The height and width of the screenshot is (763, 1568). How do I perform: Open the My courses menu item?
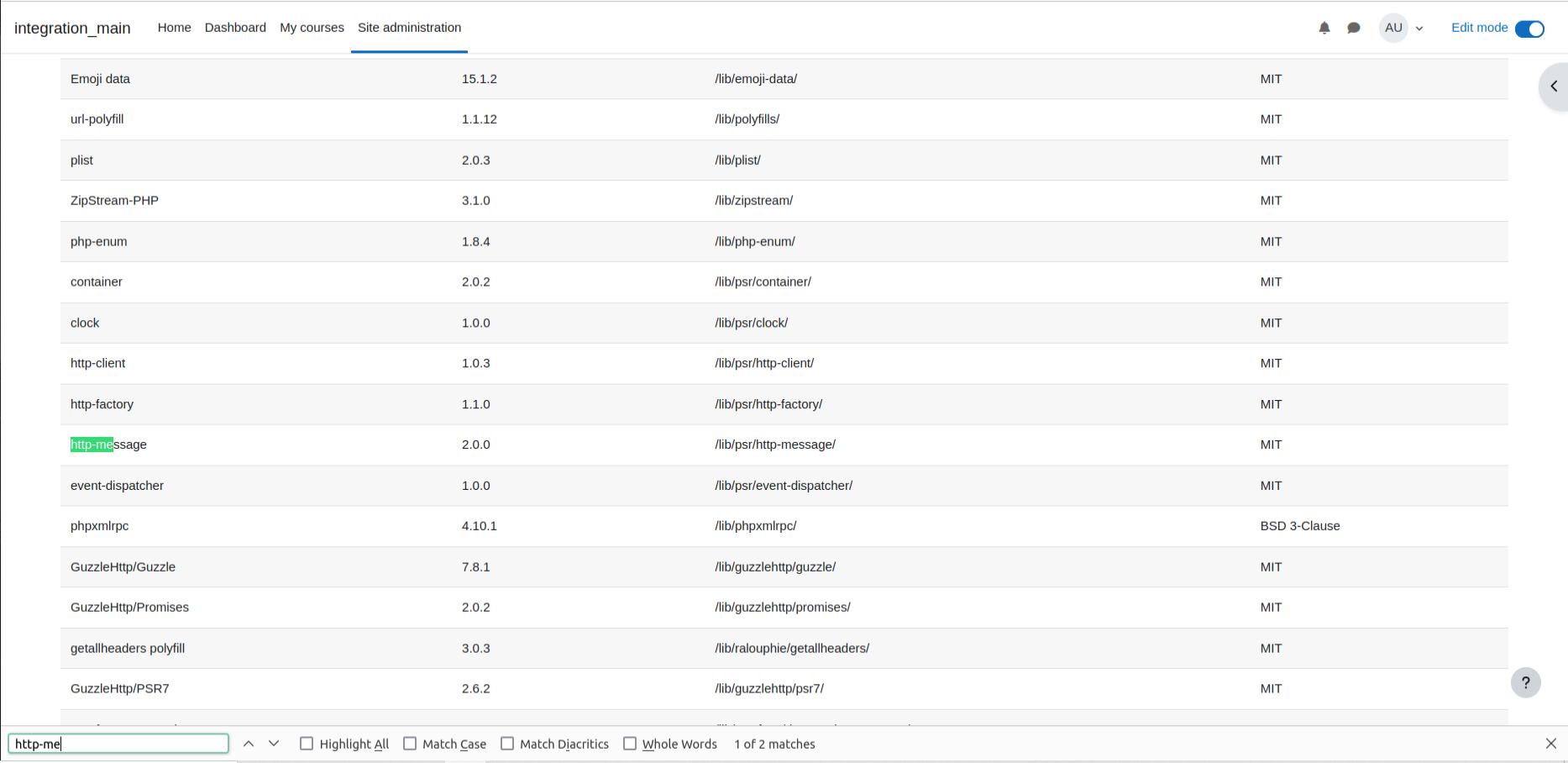pos(312,28)
